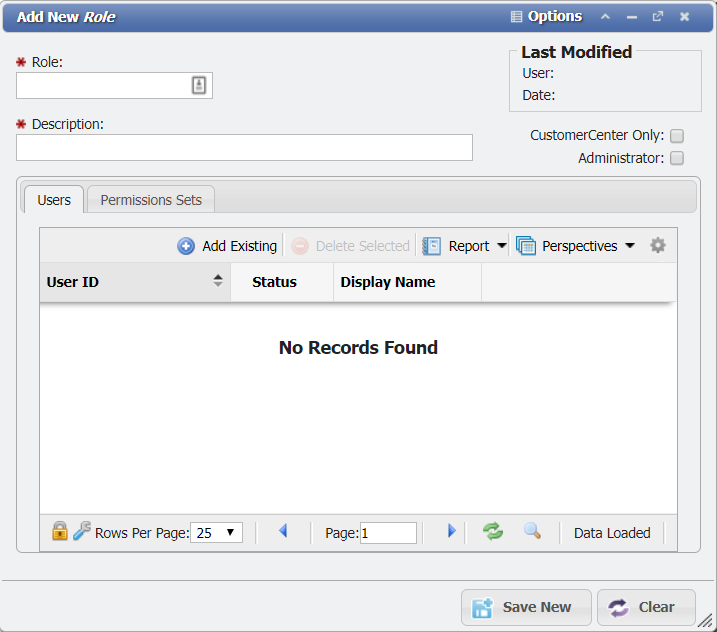Check the Administrator checkbox

677,158
